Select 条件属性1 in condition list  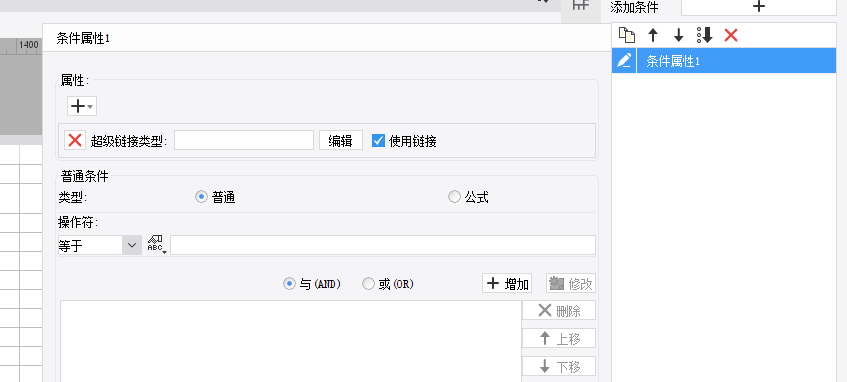[x=736, y=61]
